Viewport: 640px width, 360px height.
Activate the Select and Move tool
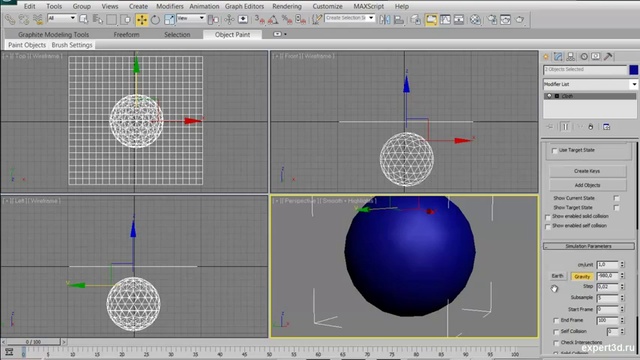coord(142,19)
